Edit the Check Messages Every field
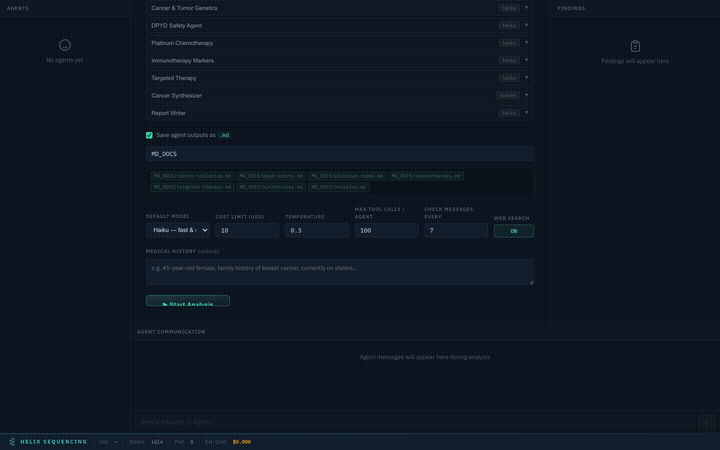 tap(456, 231)
